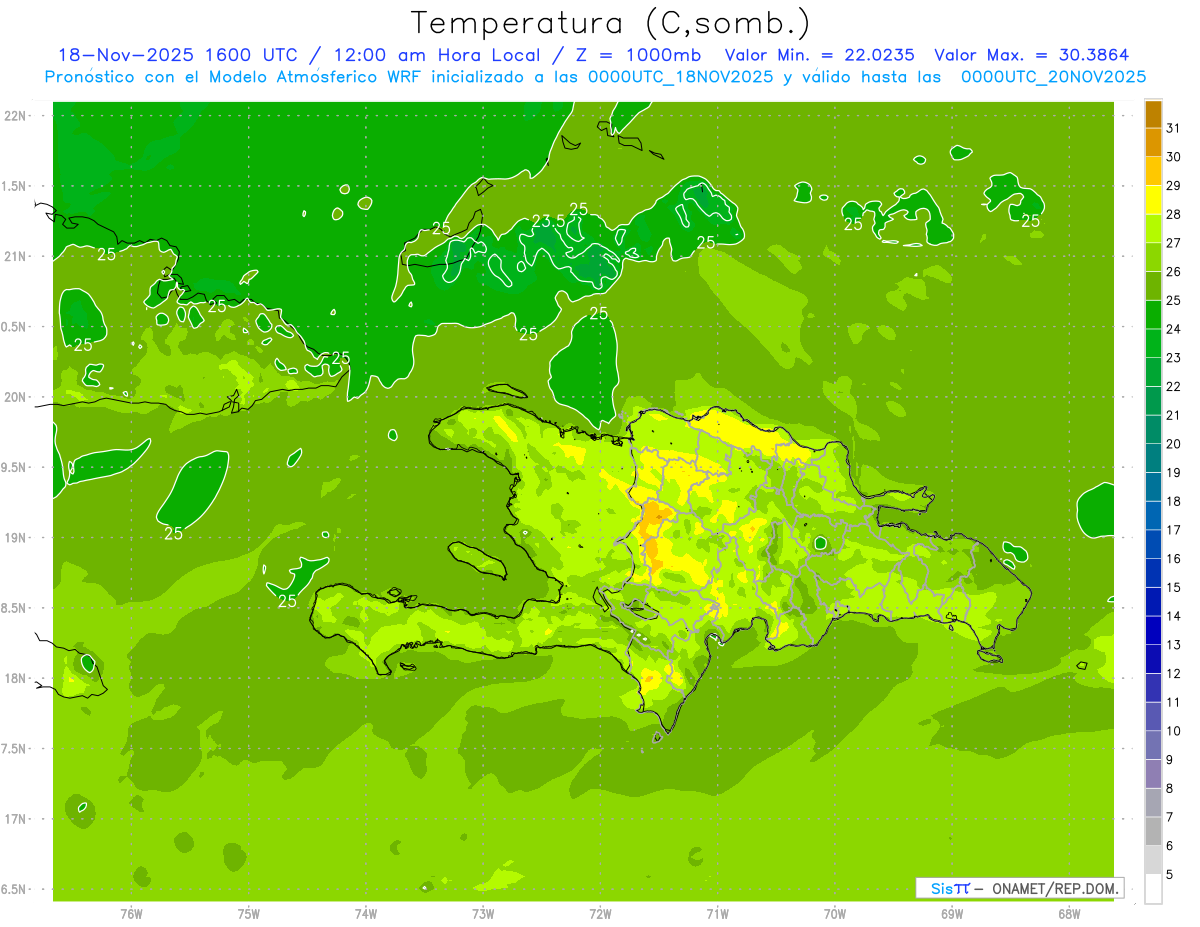The width and height of the screenshot is (1200, 927).
Task: Pick the legend swatch between 26 and 27
Action: tap(1153, 257)
